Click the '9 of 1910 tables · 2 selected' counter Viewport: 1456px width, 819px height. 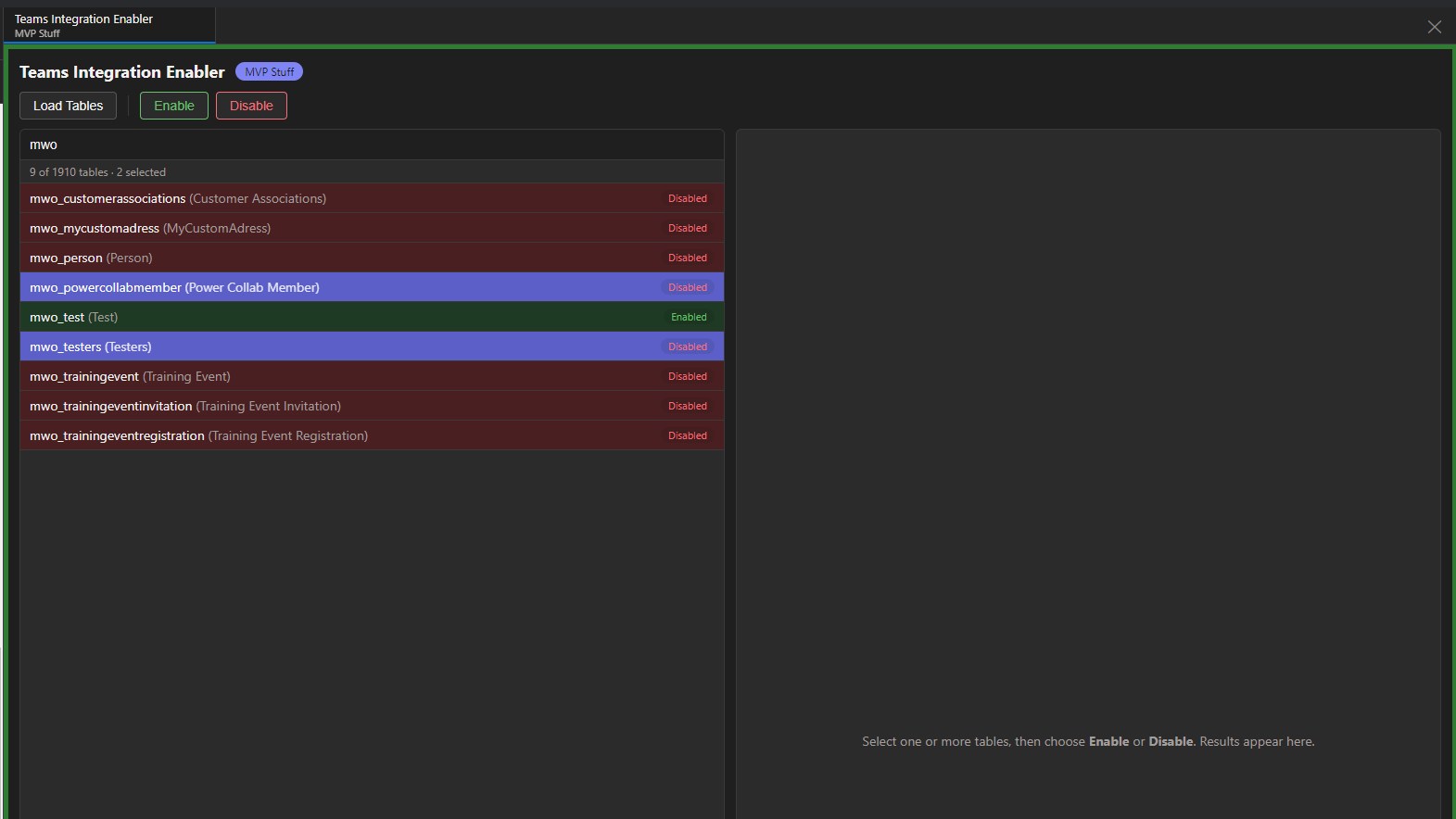pos(97,172)
